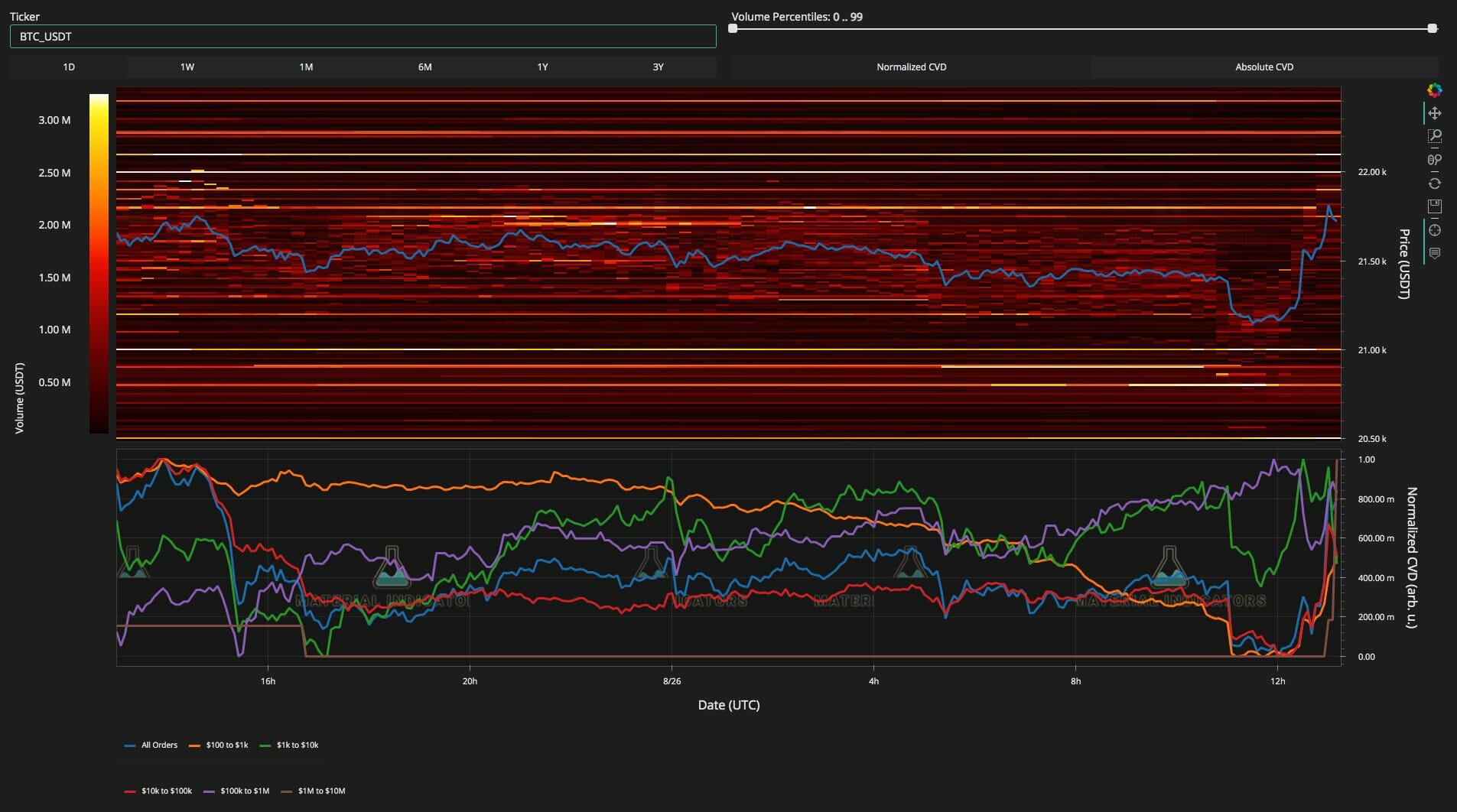Screen dimensions: 1457x812
Task: Switch to 1D timeframe
Action: (x=69, y=67)
